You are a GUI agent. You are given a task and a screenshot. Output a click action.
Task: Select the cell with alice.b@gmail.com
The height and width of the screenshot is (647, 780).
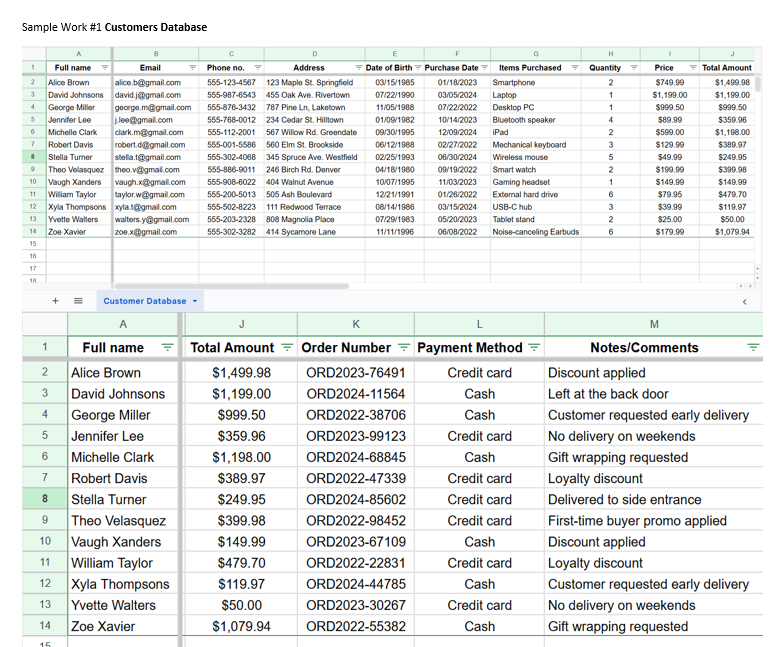pos(148,83)
